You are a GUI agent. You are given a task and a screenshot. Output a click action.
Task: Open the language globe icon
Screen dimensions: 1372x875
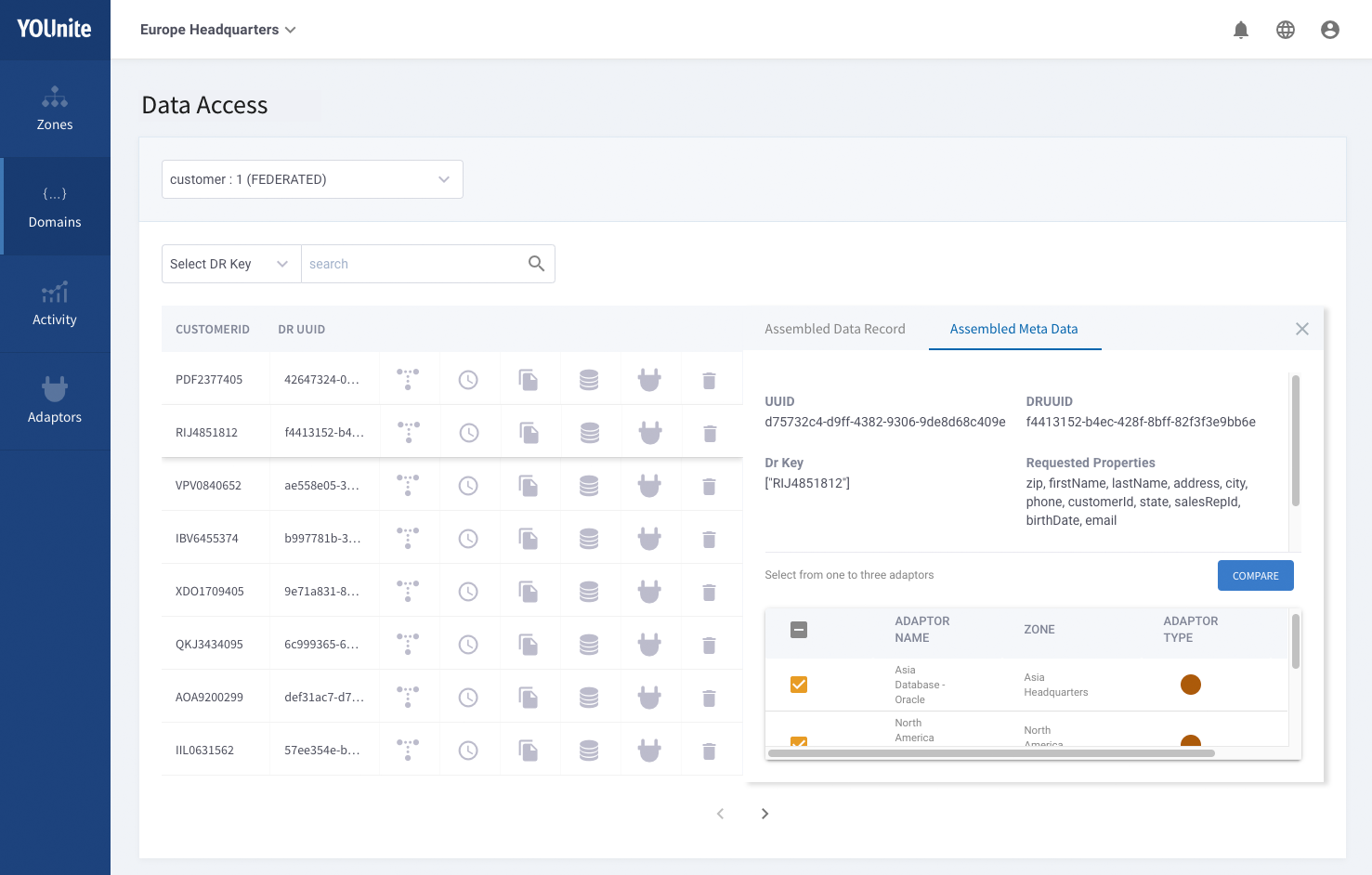[1286, 30]
